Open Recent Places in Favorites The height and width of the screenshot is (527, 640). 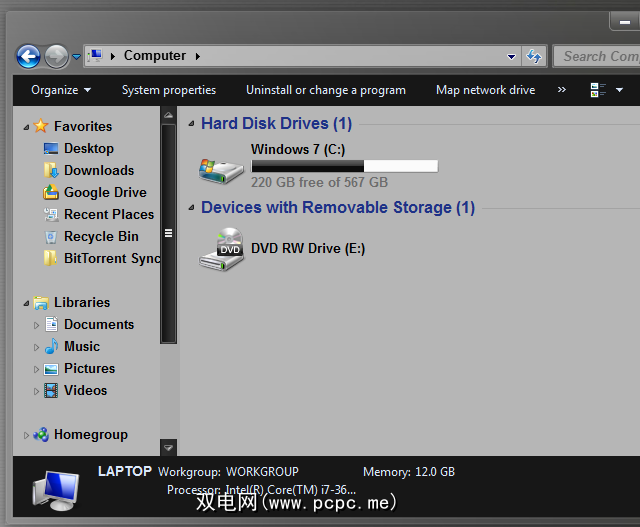coord(109,214)
